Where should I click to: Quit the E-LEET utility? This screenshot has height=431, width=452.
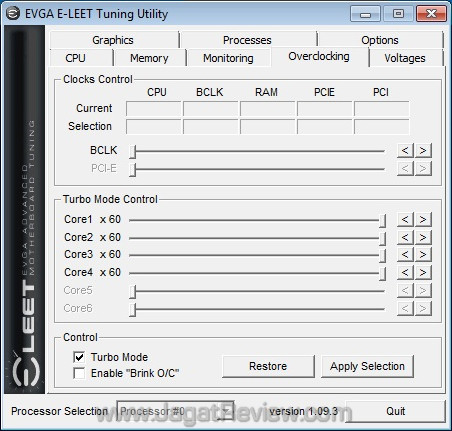tap(396, 411)
